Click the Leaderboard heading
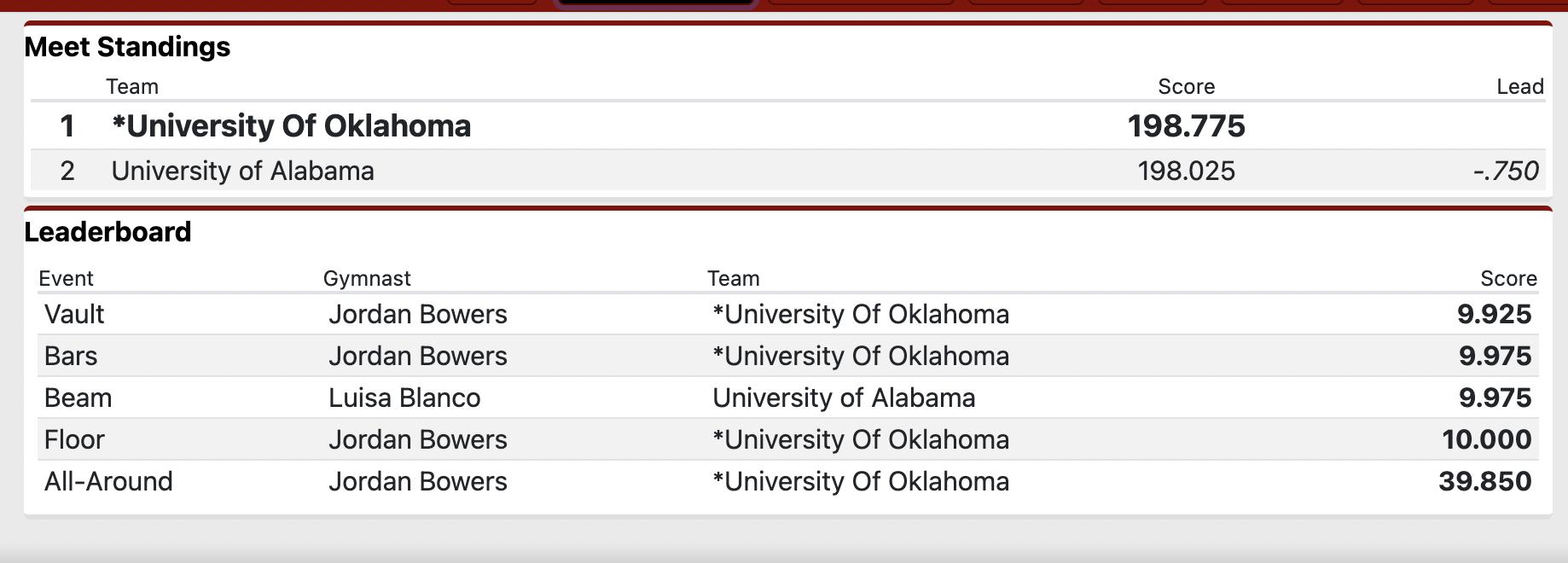 click(x=107, y=232)
